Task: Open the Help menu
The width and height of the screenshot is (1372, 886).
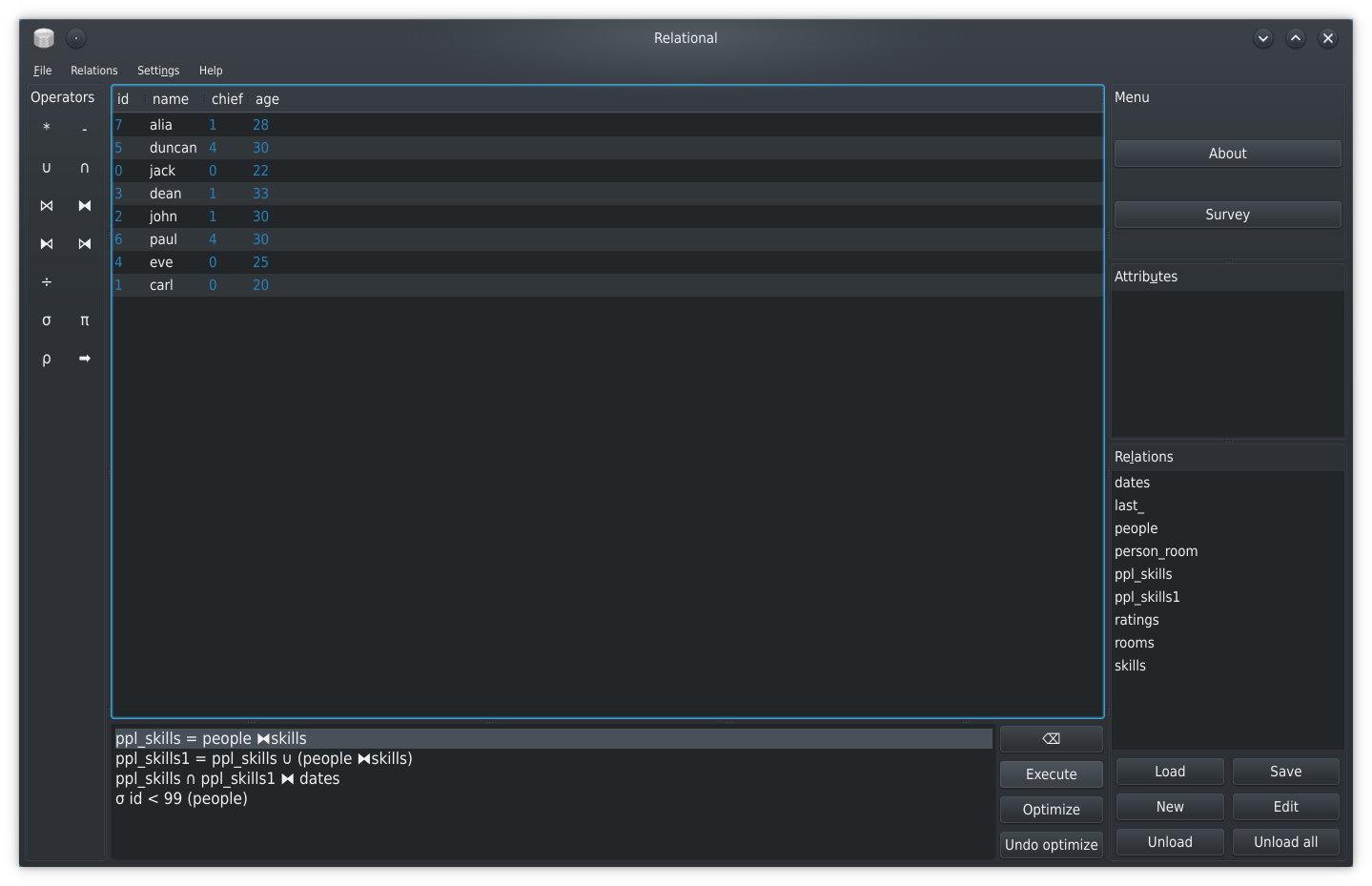Action: [x=211, y=71]
